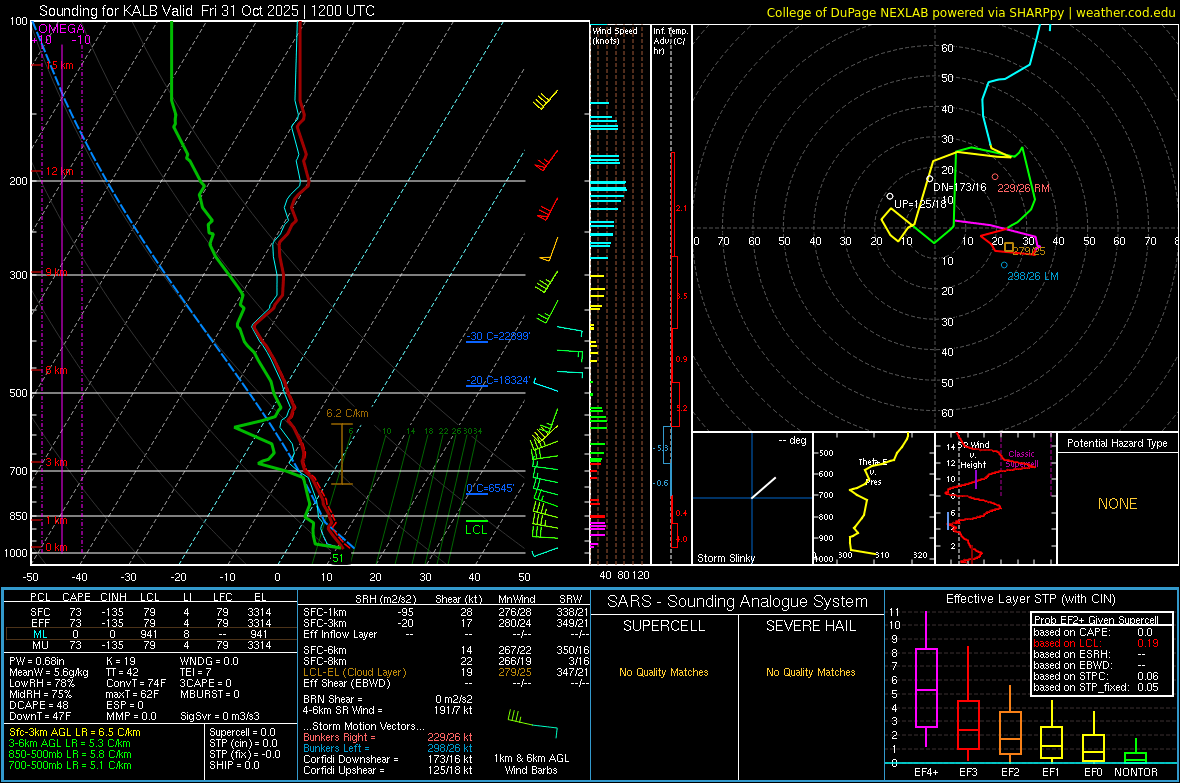Click the Bunkers right-mover circle on hodograph
Screen dimensions: 1180x783
click(x=995, y=177)
